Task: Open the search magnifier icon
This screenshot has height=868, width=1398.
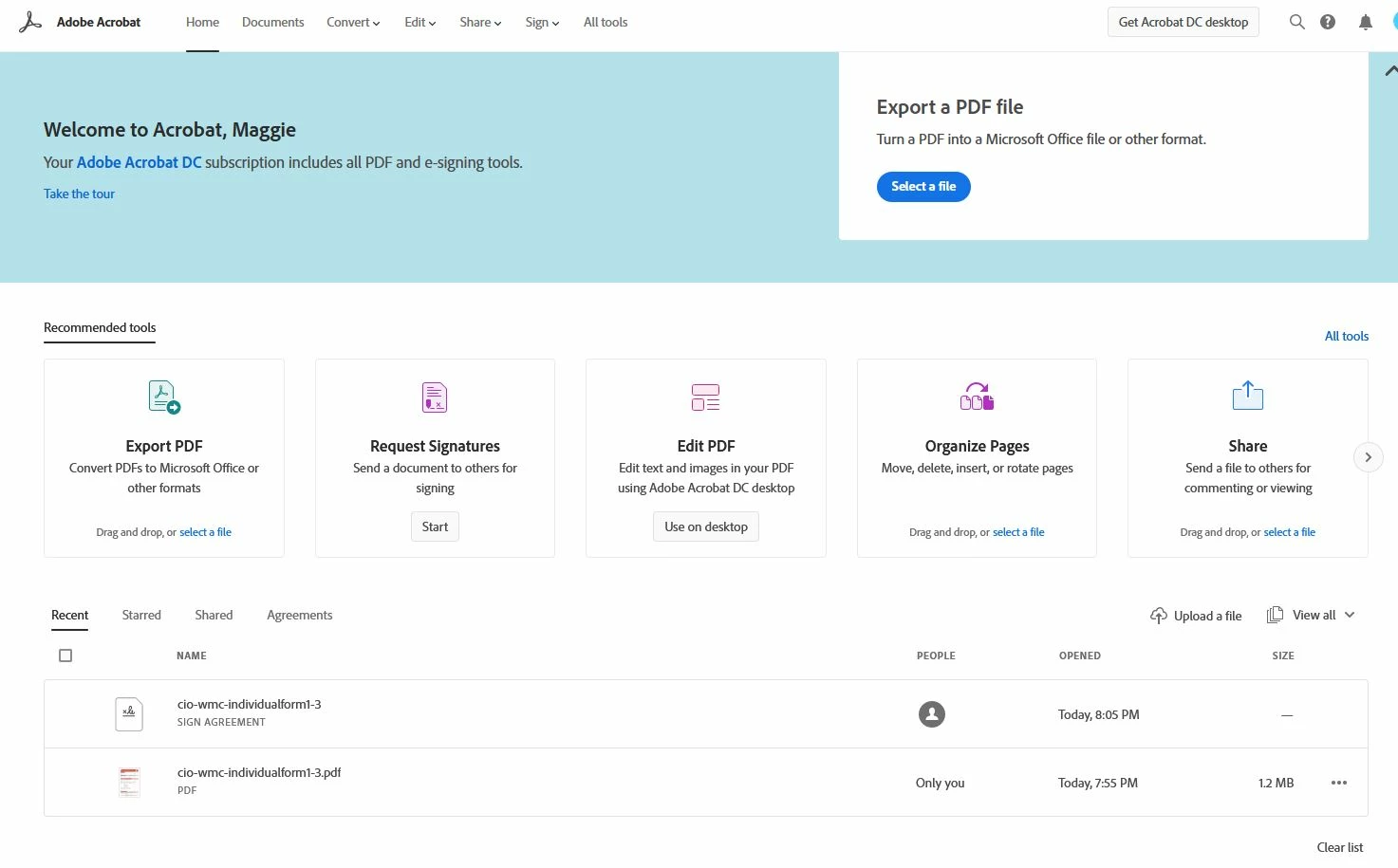Action: 1296,22
